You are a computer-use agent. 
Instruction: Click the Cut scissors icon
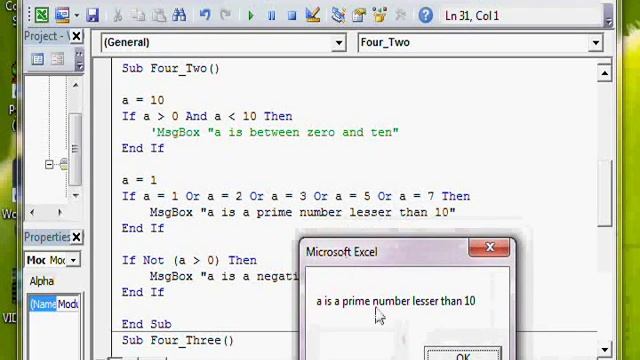click(118, 16)
